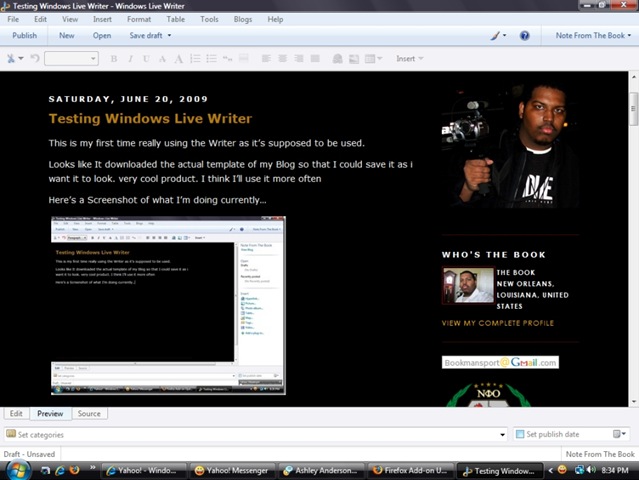Viewport: 639px width, 480px height.
Task: Open the publish date calendar dropdown
Action: [x=619, y=434]
